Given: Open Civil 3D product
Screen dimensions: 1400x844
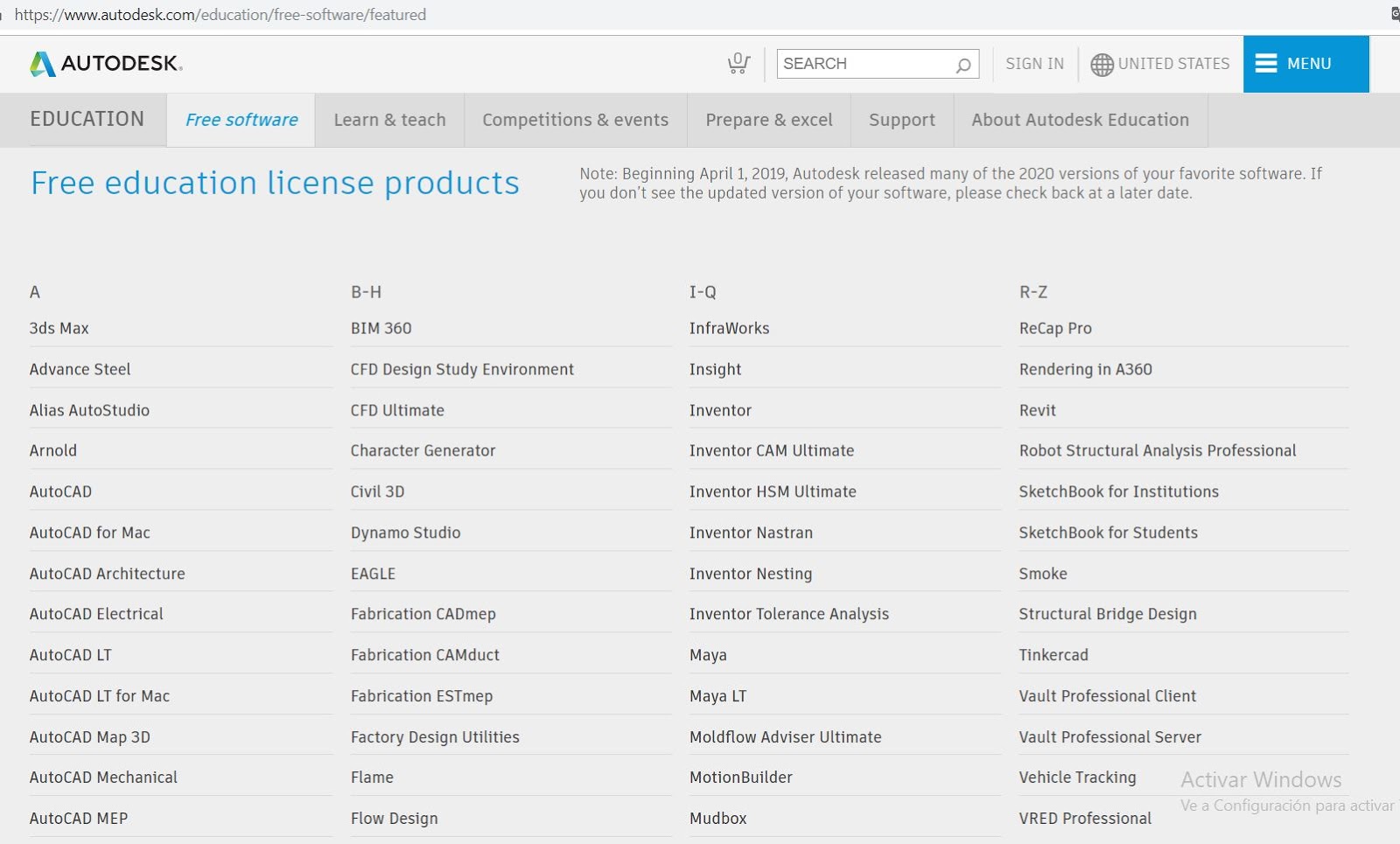Looking at the screenshot, I should pos(378,492).
